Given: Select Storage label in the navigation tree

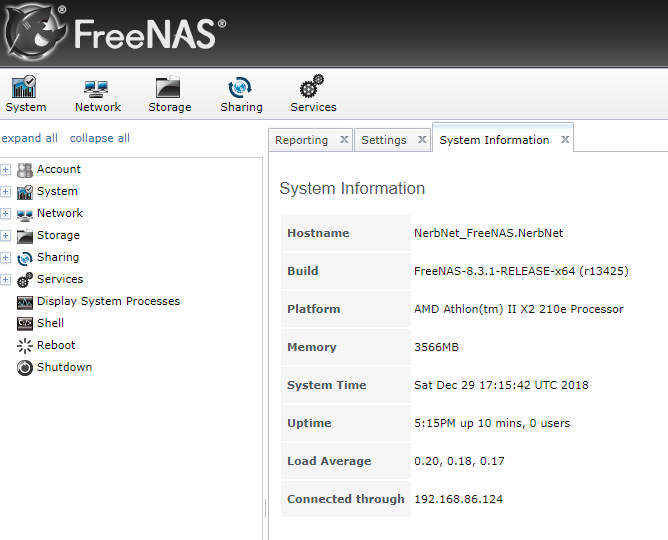Looking at the screenshot, I should [x=58, y=236].
